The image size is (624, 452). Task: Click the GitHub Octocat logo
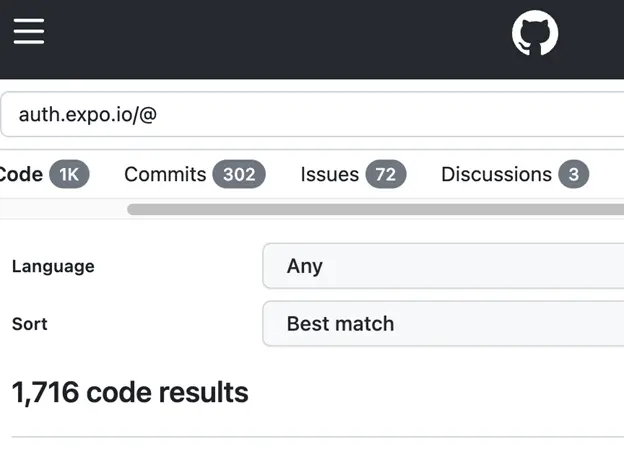tap(535, 34)
